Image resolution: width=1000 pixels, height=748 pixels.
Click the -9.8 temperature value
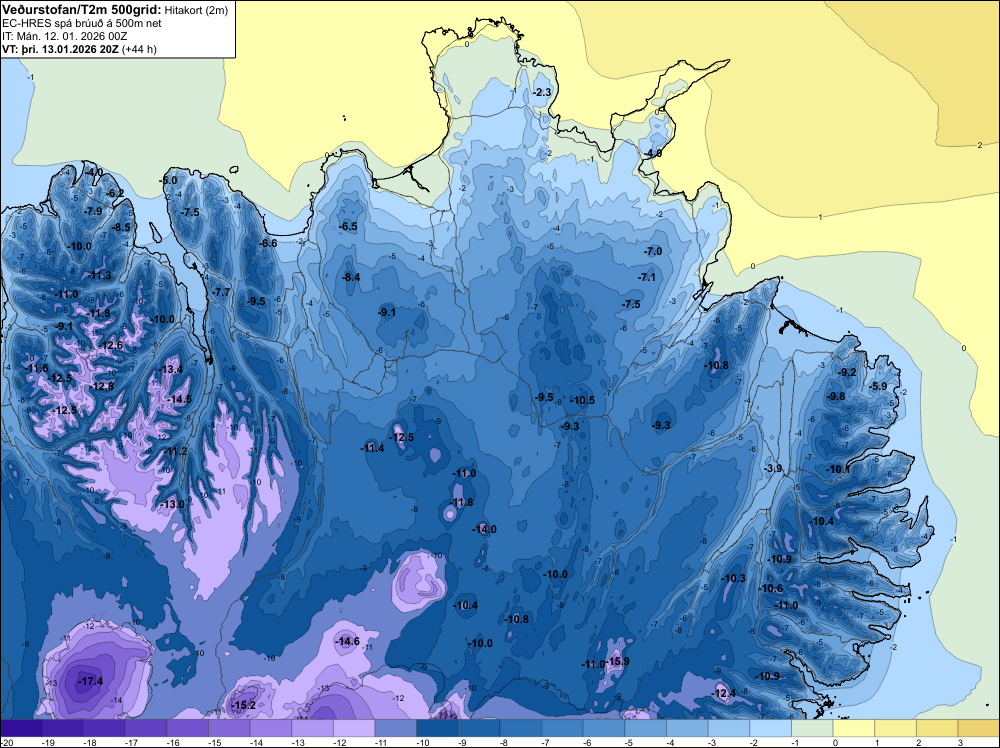[835, 397]
